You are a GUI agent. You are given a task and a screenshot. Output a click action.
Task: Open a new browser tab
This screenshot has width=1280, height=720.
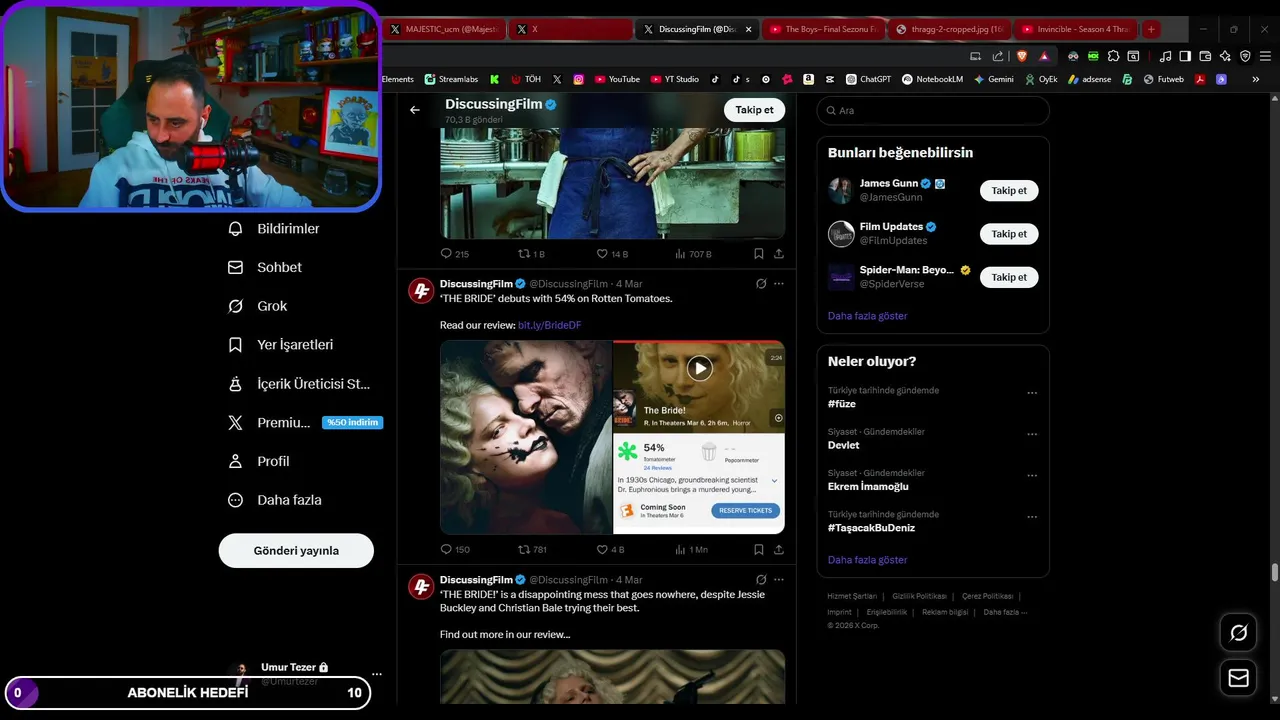1151,29
